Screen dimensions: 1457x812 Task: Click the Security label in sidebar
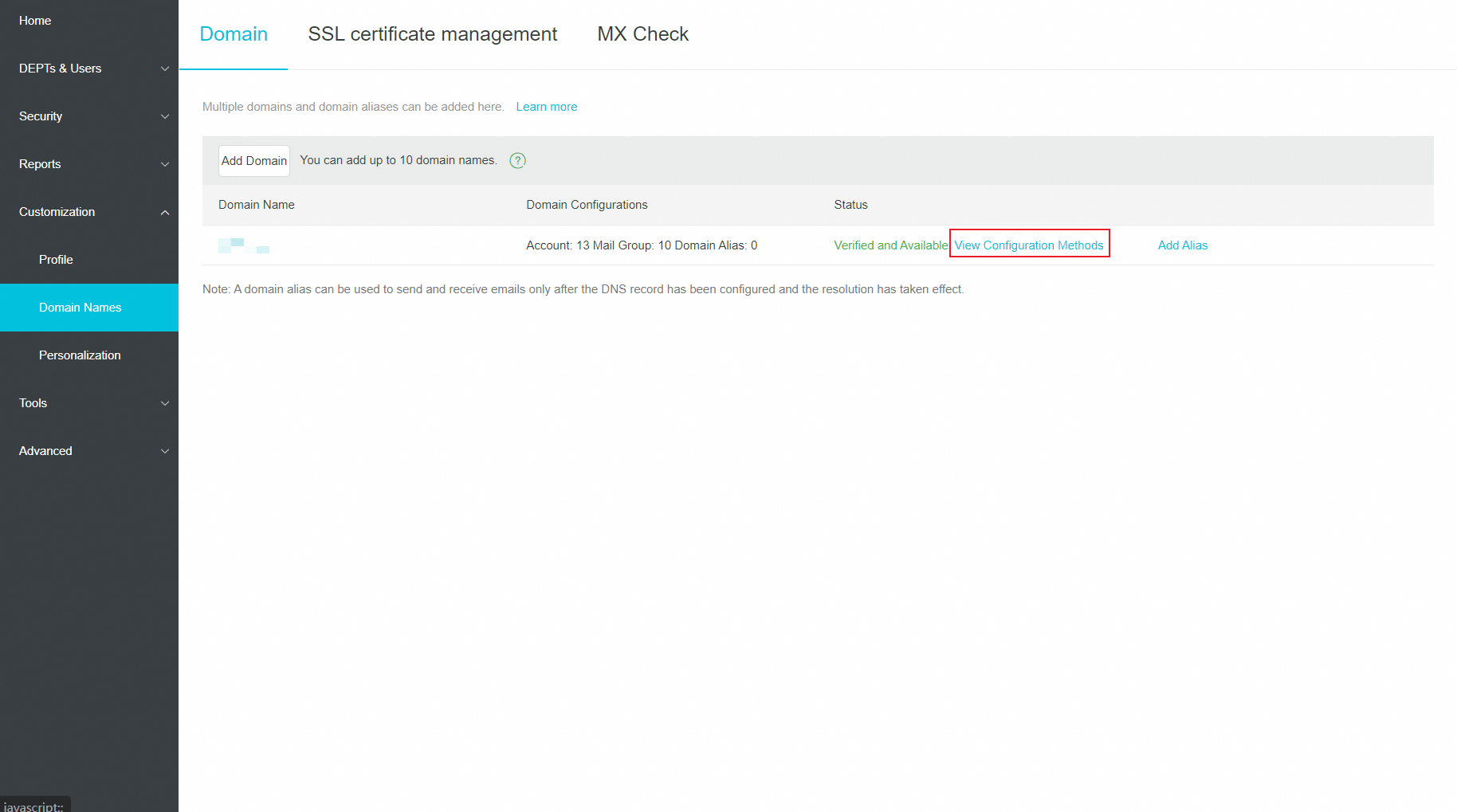click(41, 116)
